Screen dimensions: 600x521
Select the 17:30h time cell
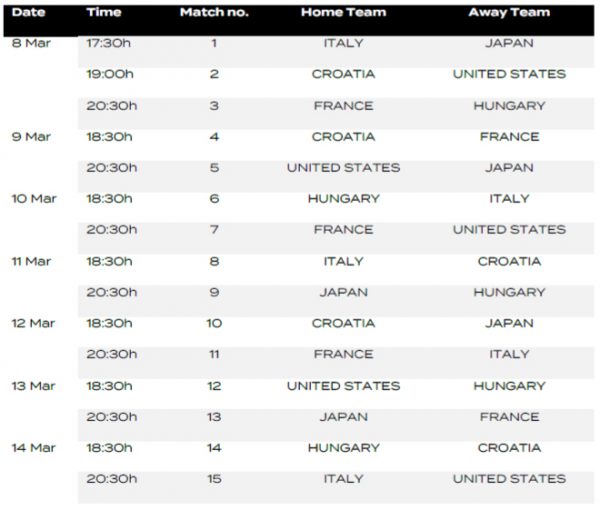click(x=109, y=43)
